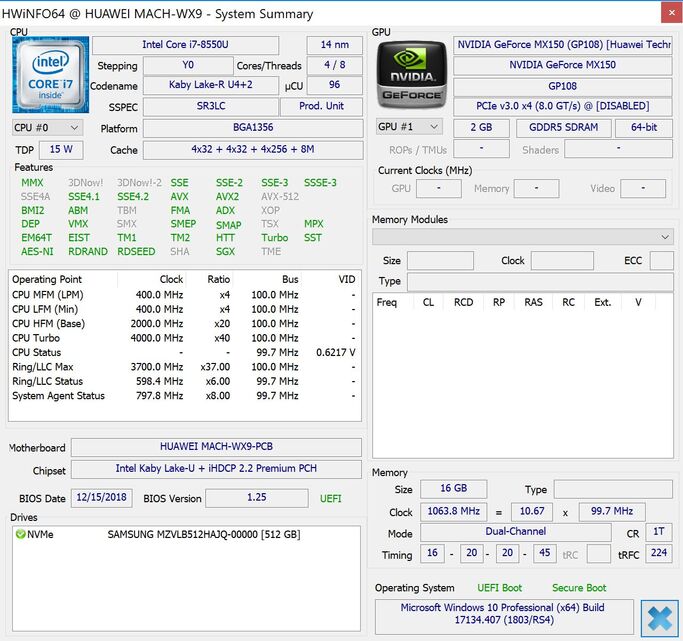Viewport: 683px width, 641px height.
Task: Click the BIOS Date field
Action: coord(102,497)
